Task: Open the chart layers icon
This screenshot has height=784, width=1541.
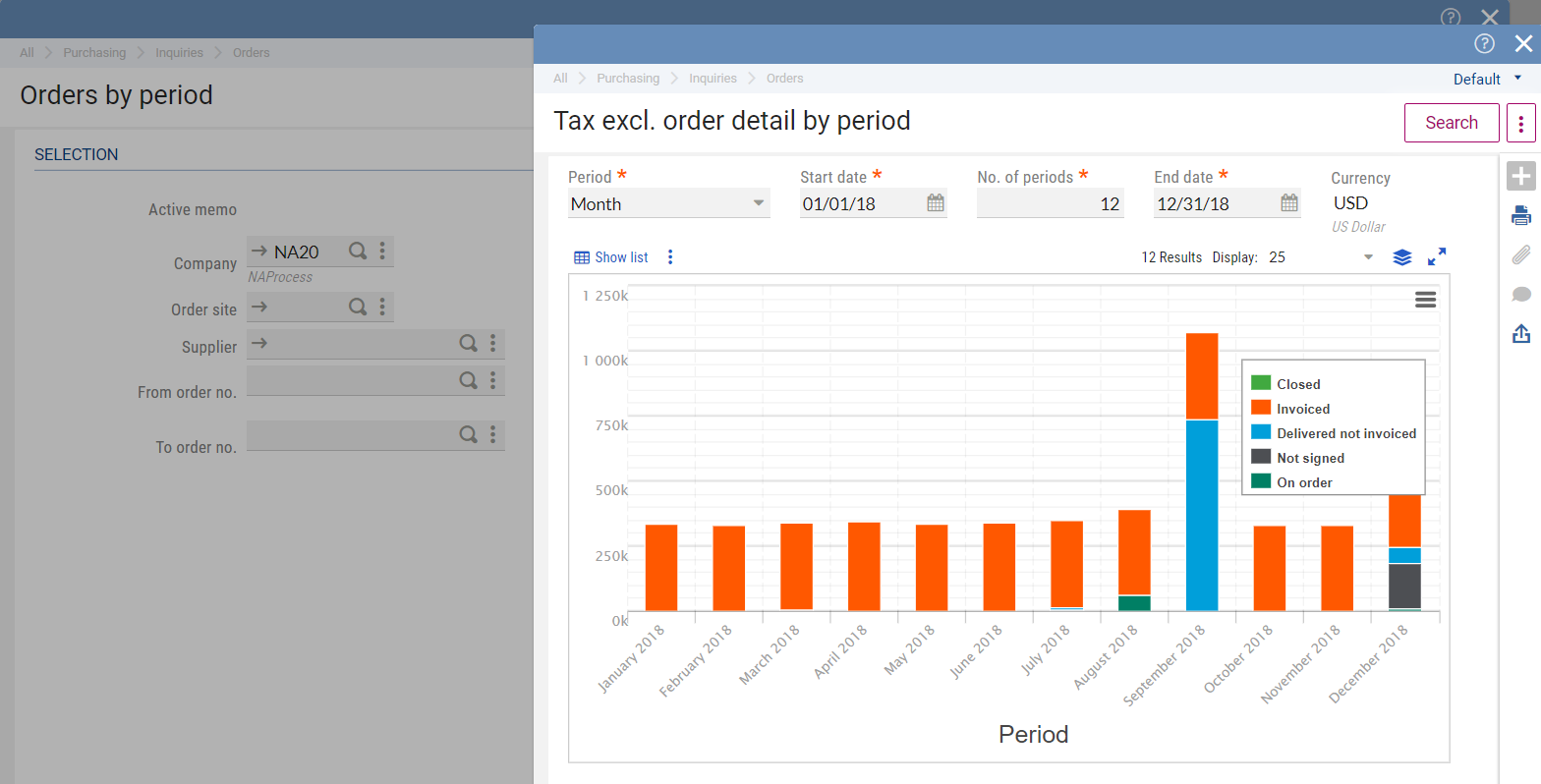Action: tap(1402, 257)
